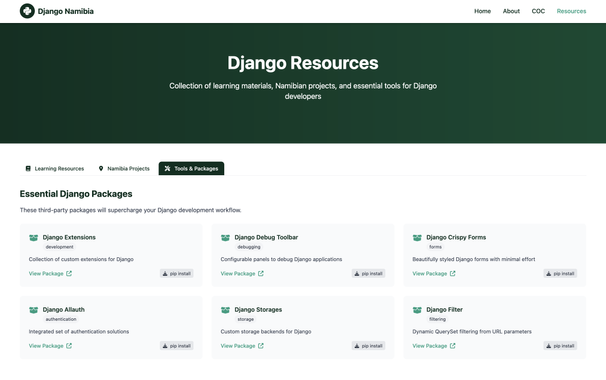Image resolution: width=606 pixels, height=380 pixels.
Task: Open View Package for Django Filter
Action: click(434, 346)
